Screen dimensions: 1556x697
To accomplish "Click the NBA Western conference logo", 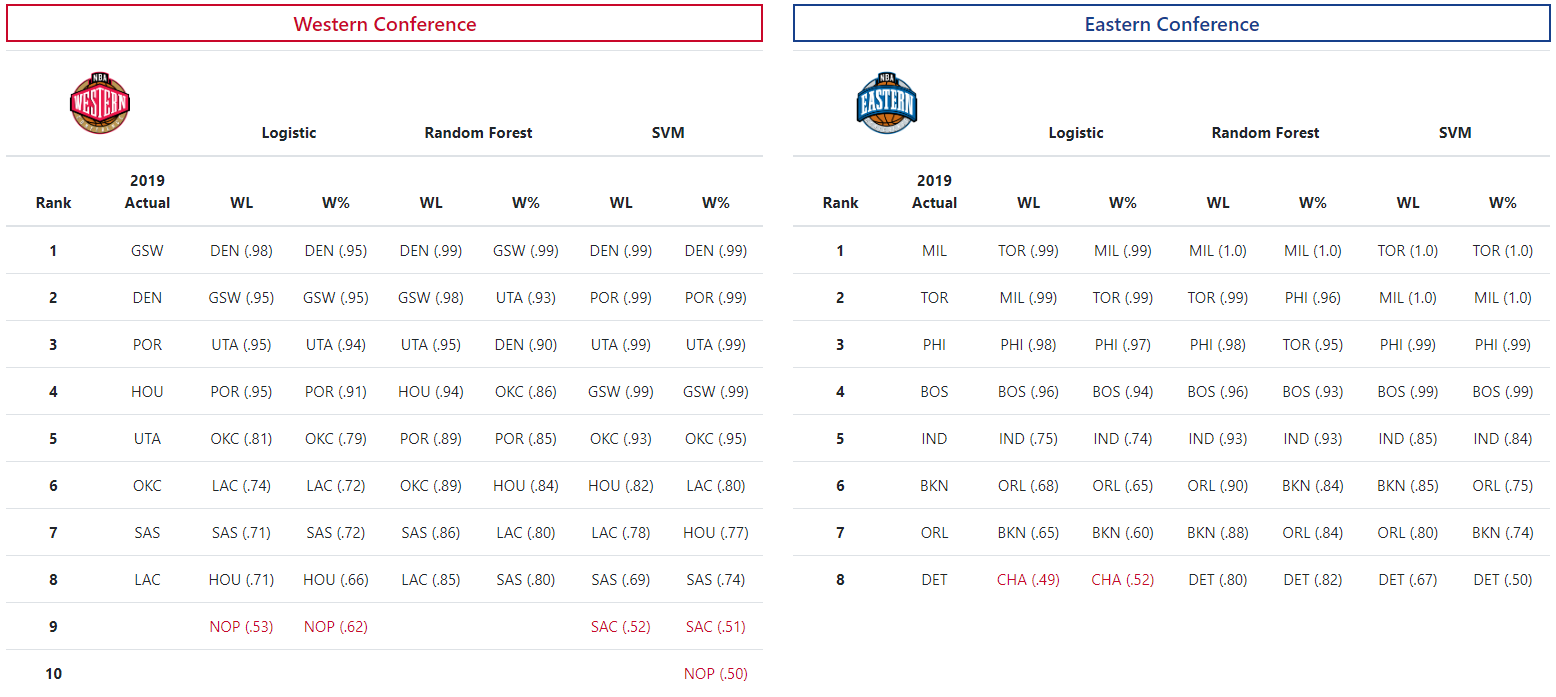I will point(99,103).
